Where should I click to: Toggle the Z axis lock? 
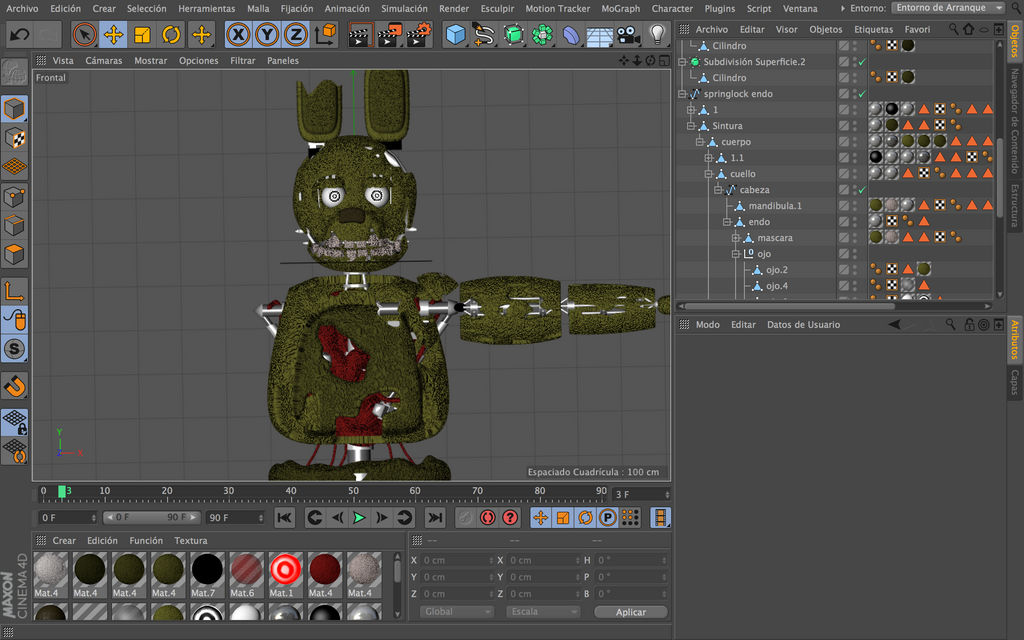pyautogui.click(x=296, y=34)
